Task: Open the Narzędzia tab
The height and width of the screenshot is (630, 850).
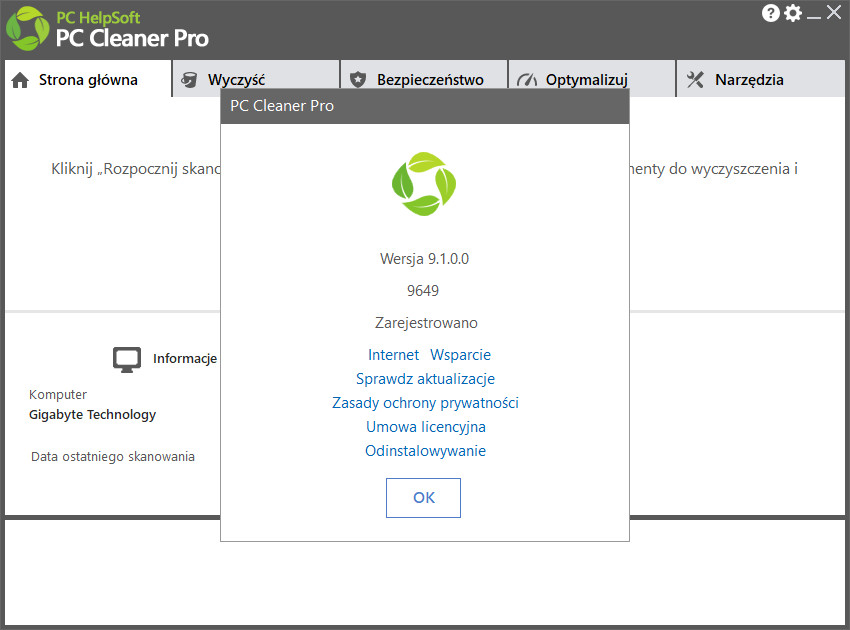Action: coord(761,79)
